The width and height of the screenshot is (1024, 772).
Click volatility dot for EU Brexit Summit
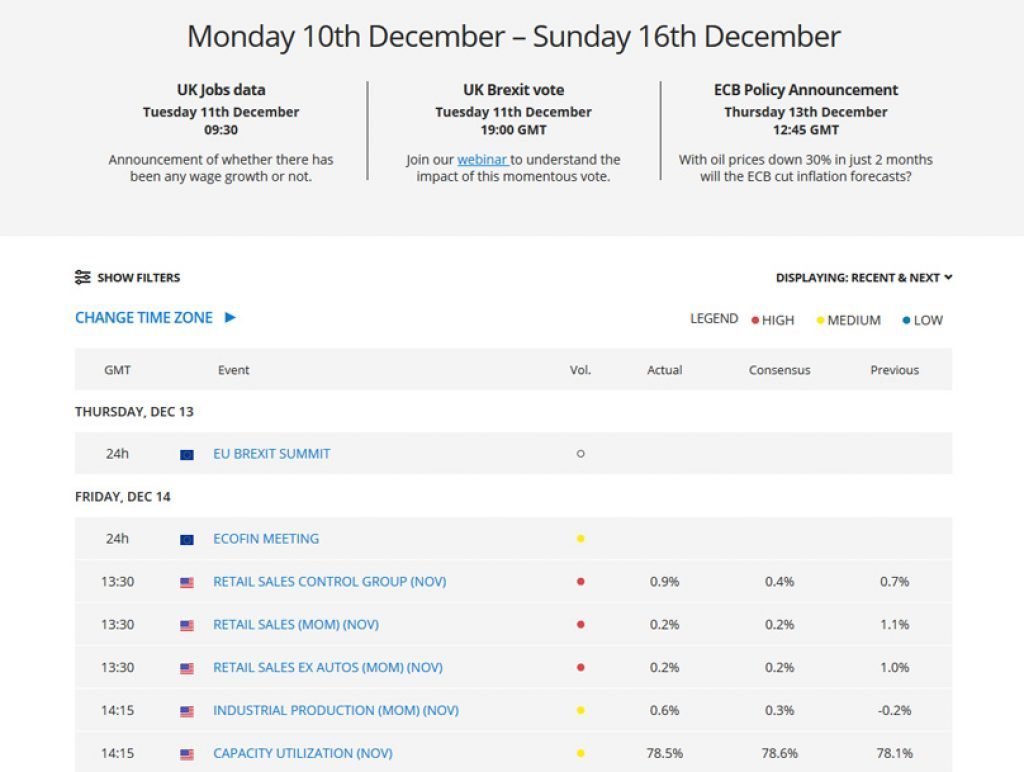581,453
